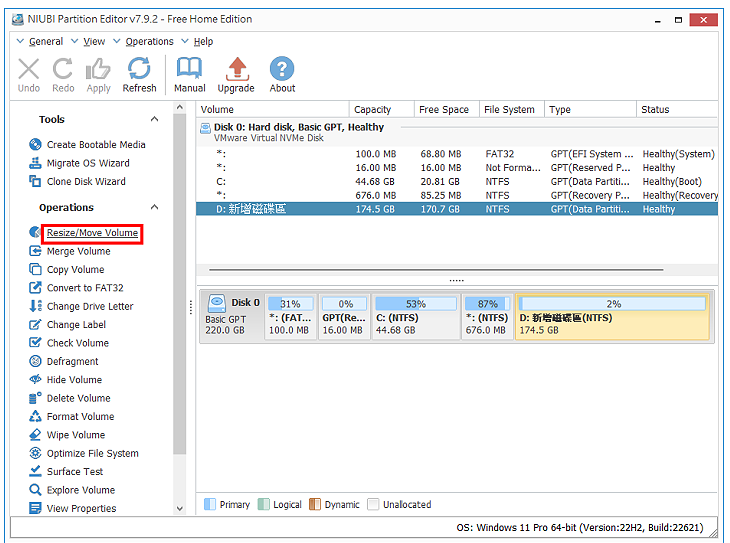This screenshot has width=730, height=543.
Task: Select the 676.0 MB NTFS block in map
Action: click(x=487, y=317)
